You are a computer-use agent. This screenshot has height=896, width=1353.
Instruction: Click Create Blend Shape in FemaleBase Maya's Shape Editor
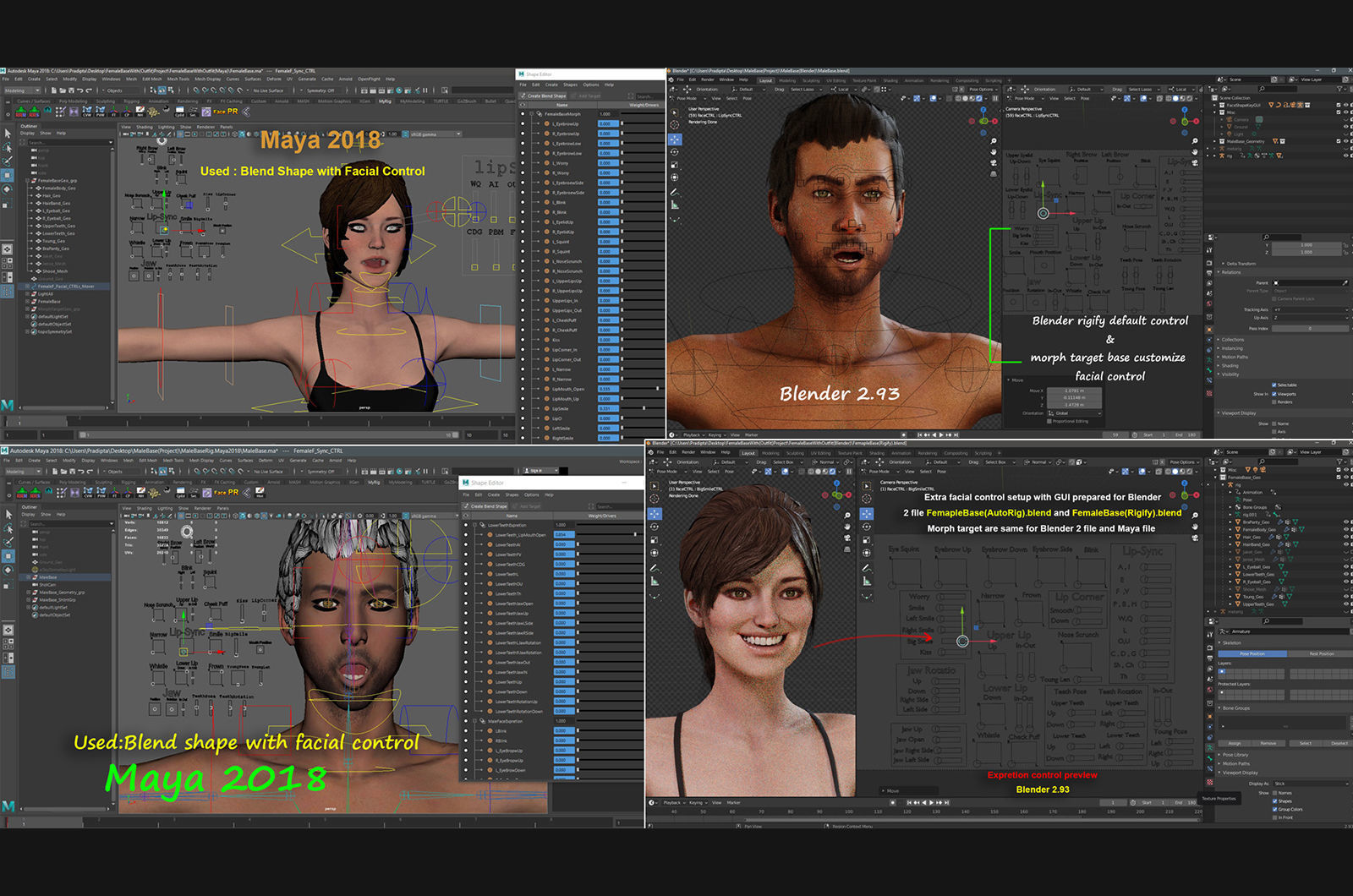pyautogui.click(x=544, y=96)
